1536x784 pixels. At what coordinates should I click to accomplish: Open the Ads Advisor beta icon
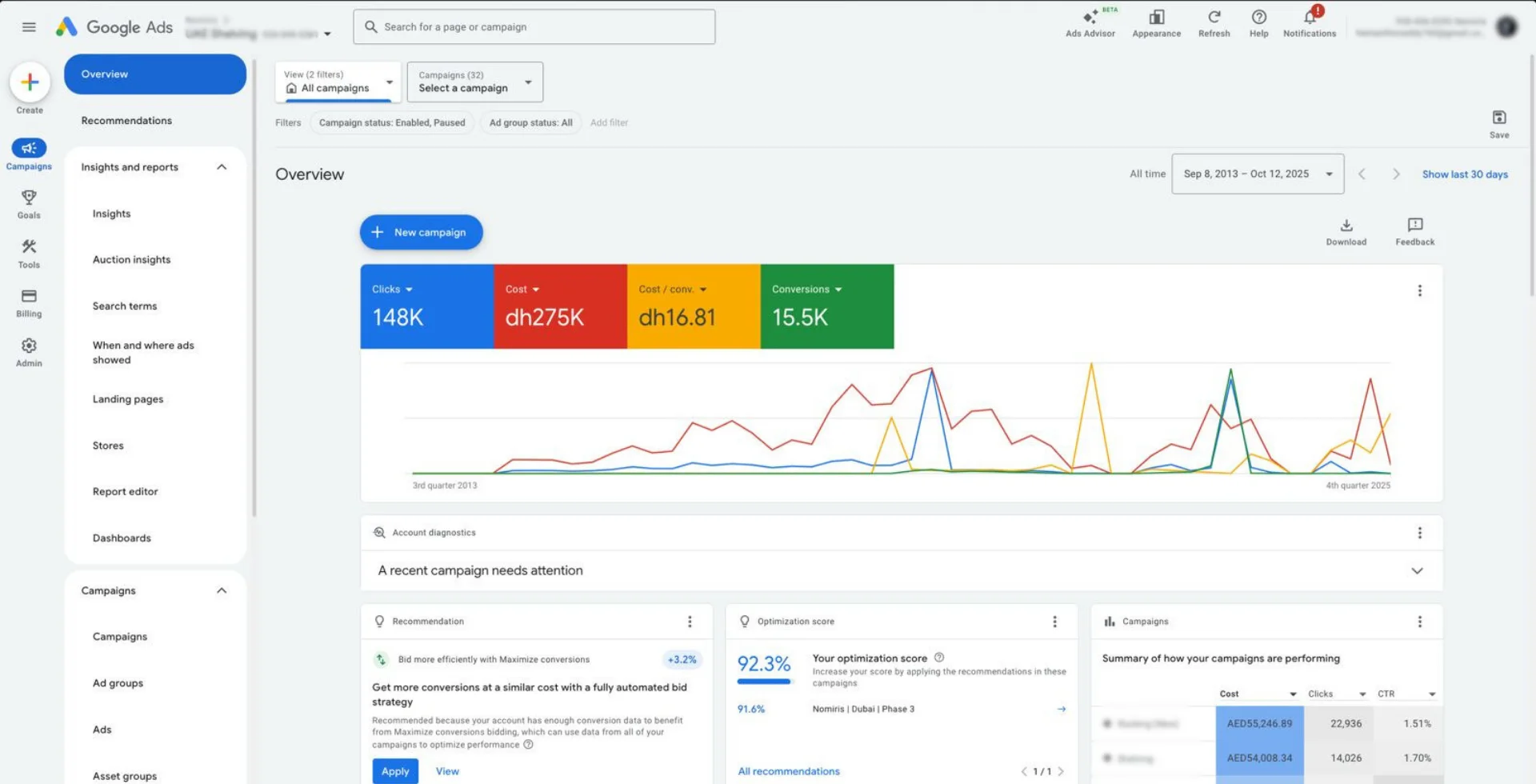1090,18
